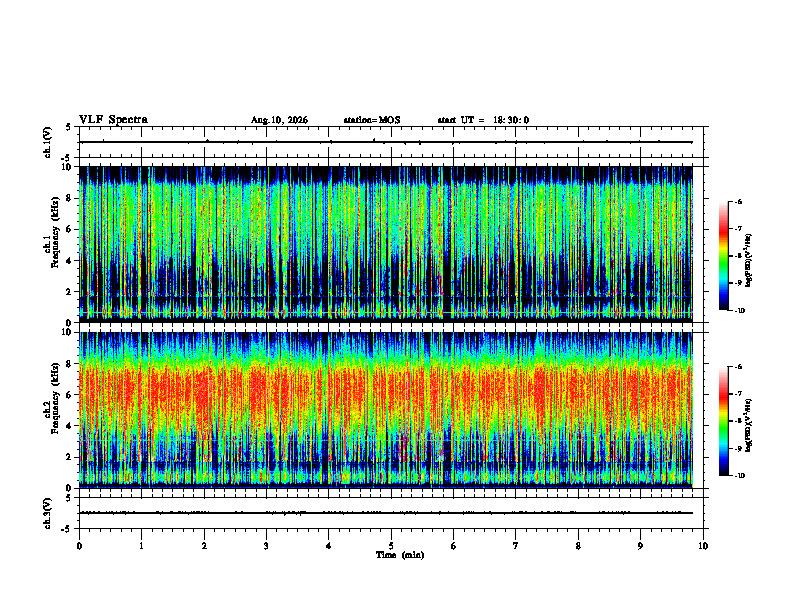Click inside the ch.1 spectrogram panel
The image size is (792, 612).
point(386,244)
